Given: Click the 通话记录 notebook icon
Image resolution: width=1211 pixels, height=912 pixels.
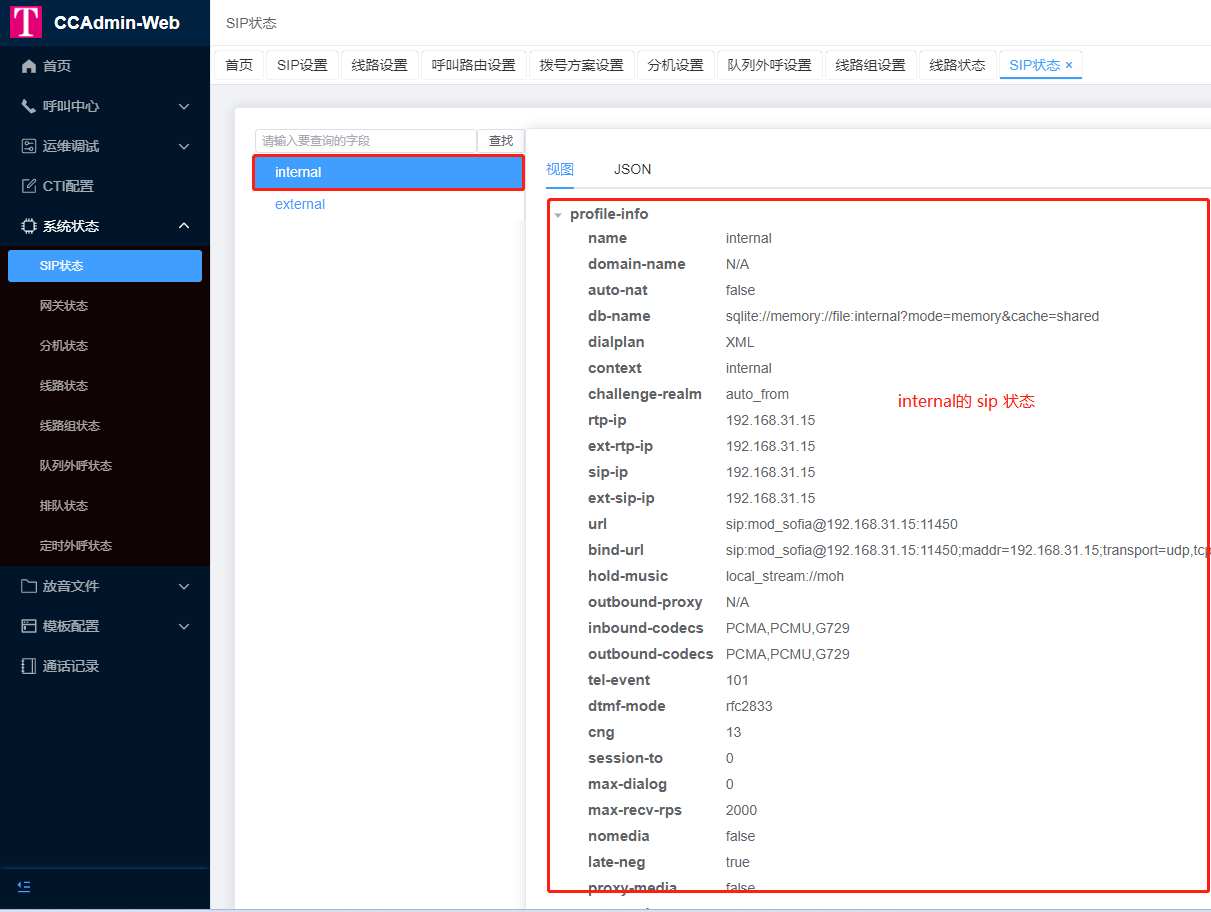Looking at the screenshot, I should (29, 666).
